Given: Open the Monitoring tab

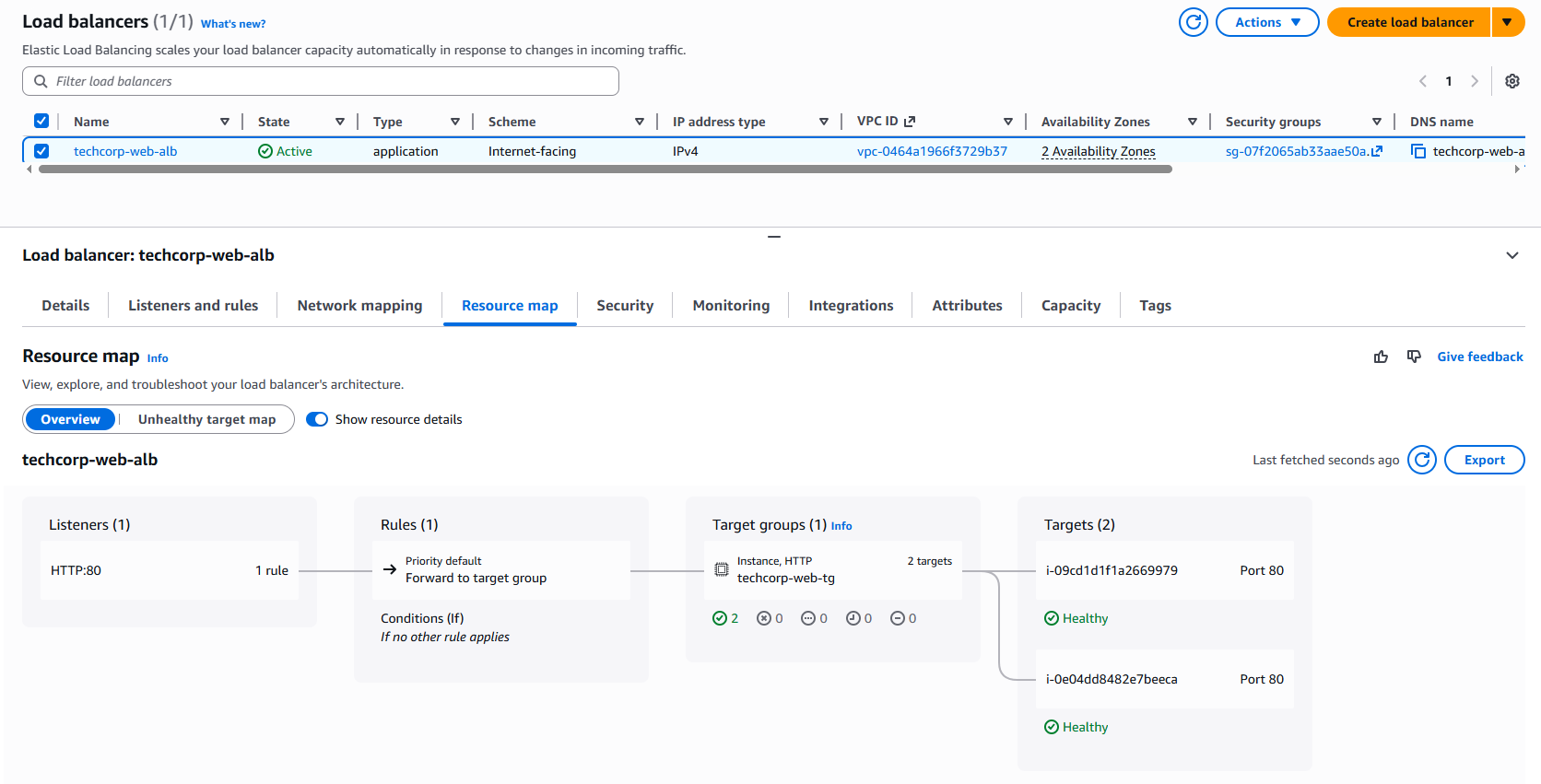Looking at the screenshot, I should 730,306.
